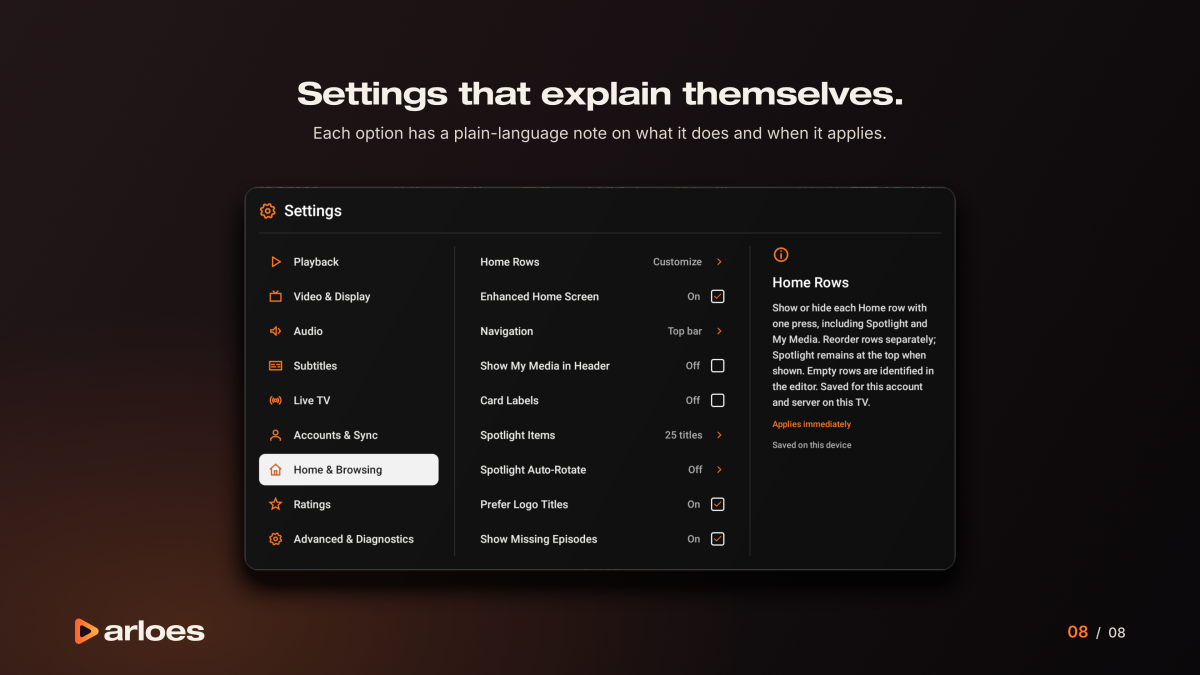Uncheck the Show Missing Episodes checkbox
This screenshot has width=1200, height=675.
click(717, 539)
